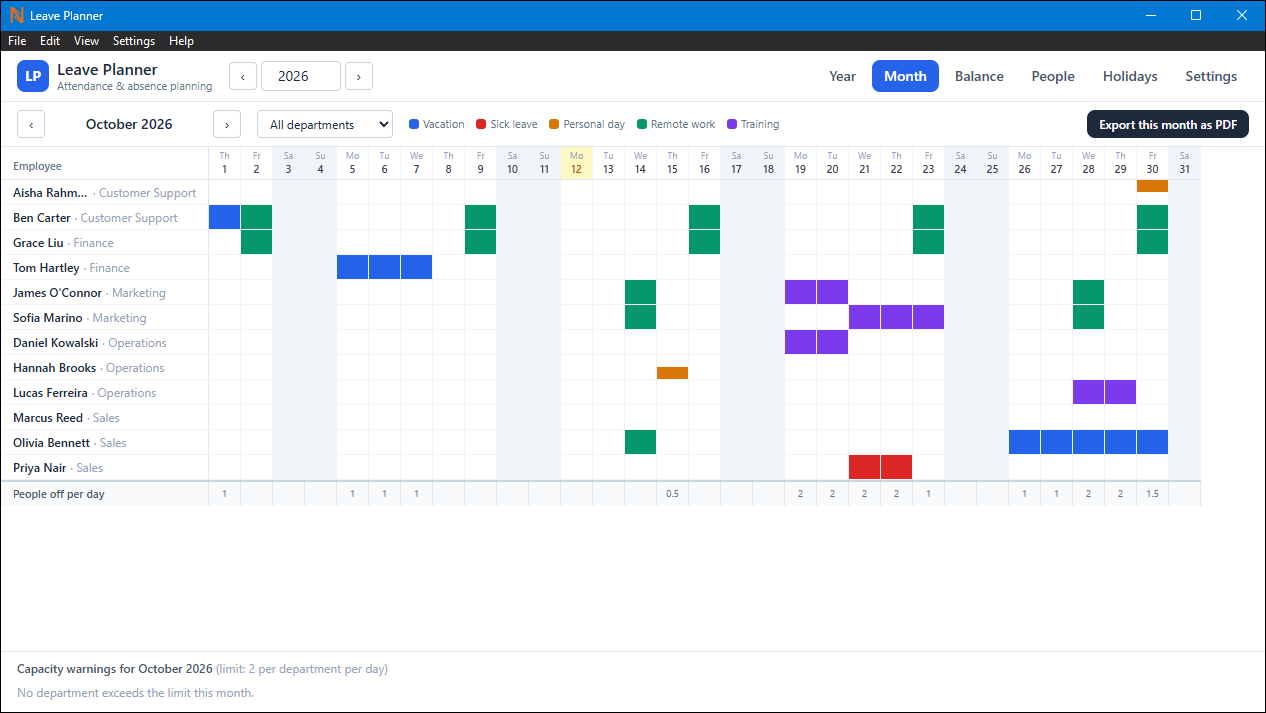Screen dimensions: 1266x713
Task: Click the purple Training legend swatch
Action: 732,124
